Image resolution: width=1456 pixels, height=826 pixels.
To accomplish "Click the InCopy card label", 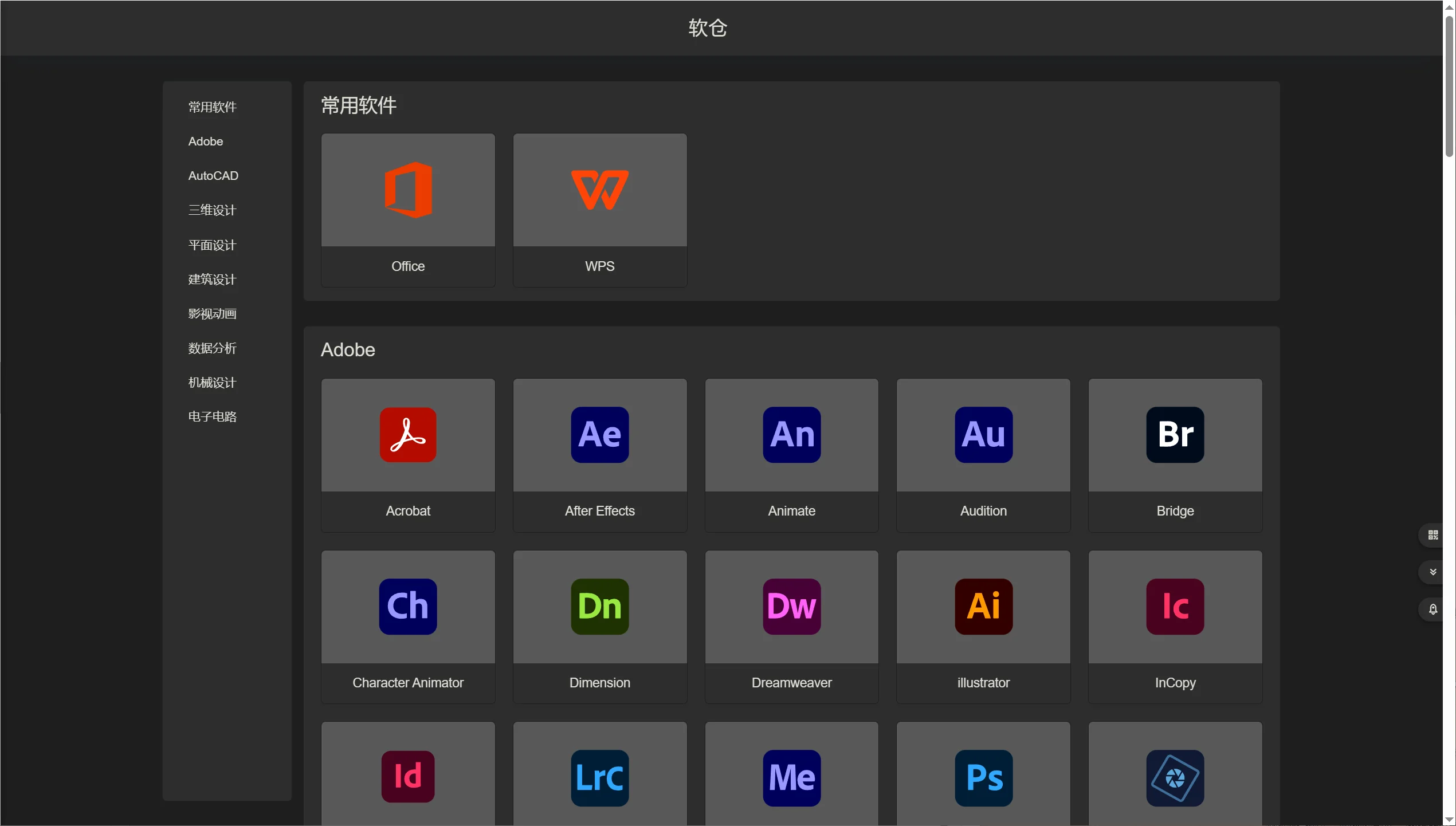I will (x=1175, y=683).
